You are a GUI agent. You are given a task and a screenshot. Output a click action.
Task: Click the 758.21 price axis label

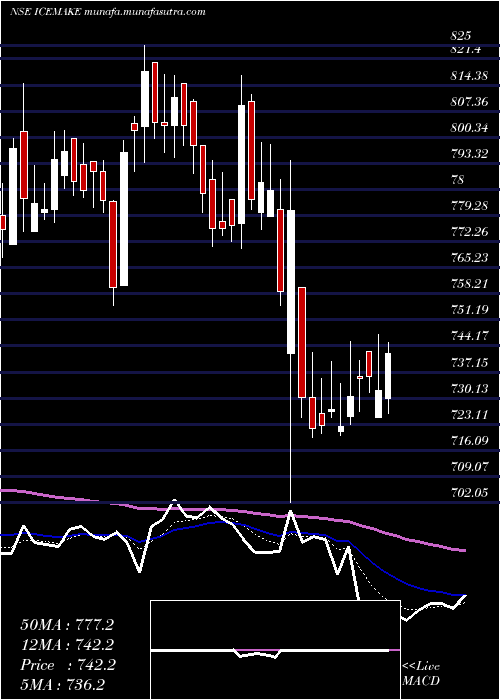tap(469, 284)
